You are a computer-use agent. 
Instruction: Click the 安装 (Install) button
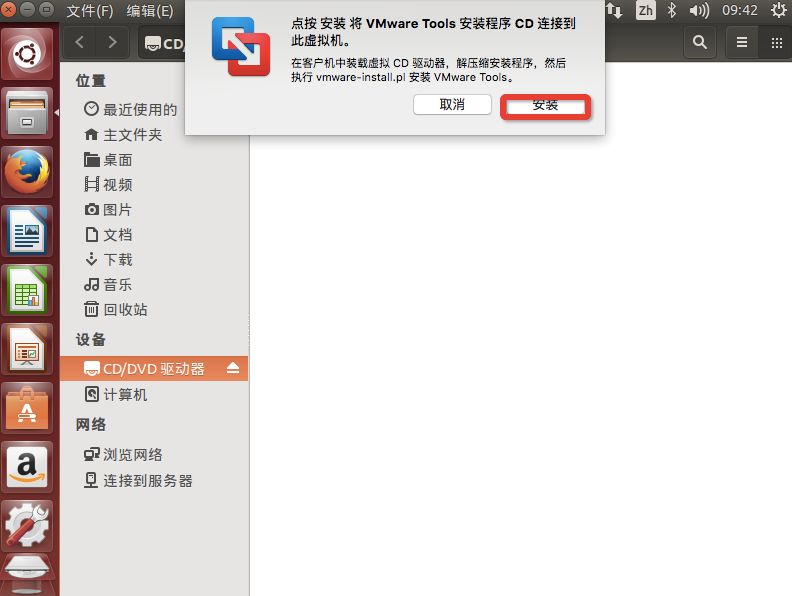tap(545, 107)
